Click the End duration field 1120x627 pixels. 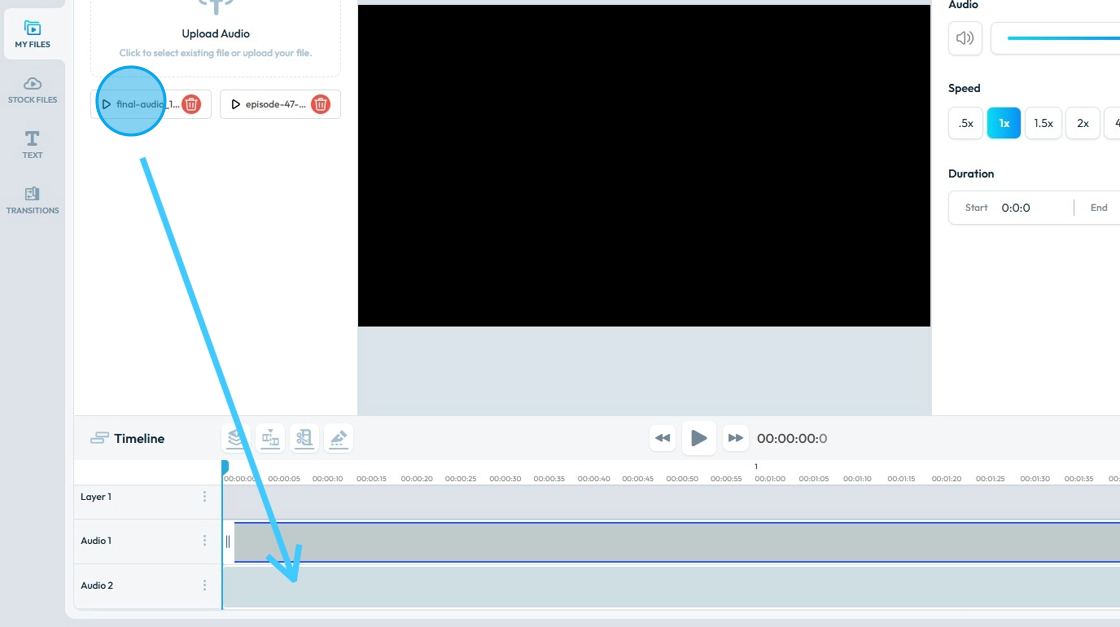tap(1099, 208)
